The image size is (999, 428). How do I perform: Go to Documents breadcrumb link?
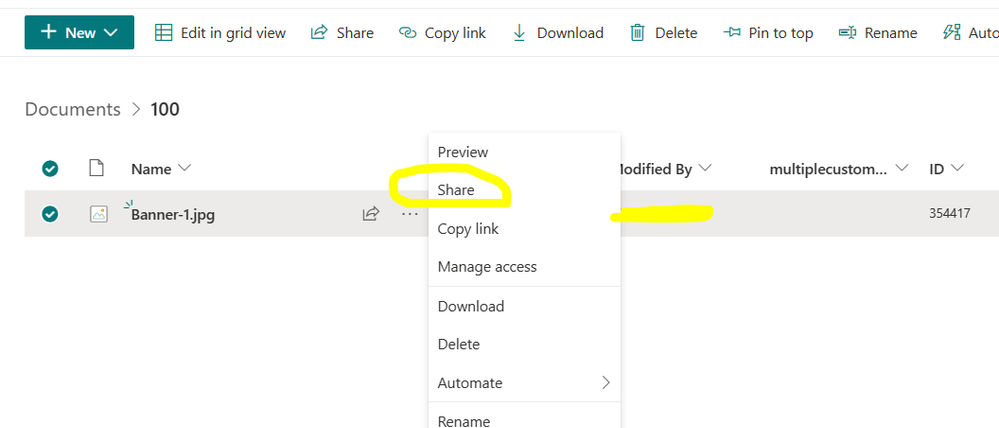[x=73, y=110]
